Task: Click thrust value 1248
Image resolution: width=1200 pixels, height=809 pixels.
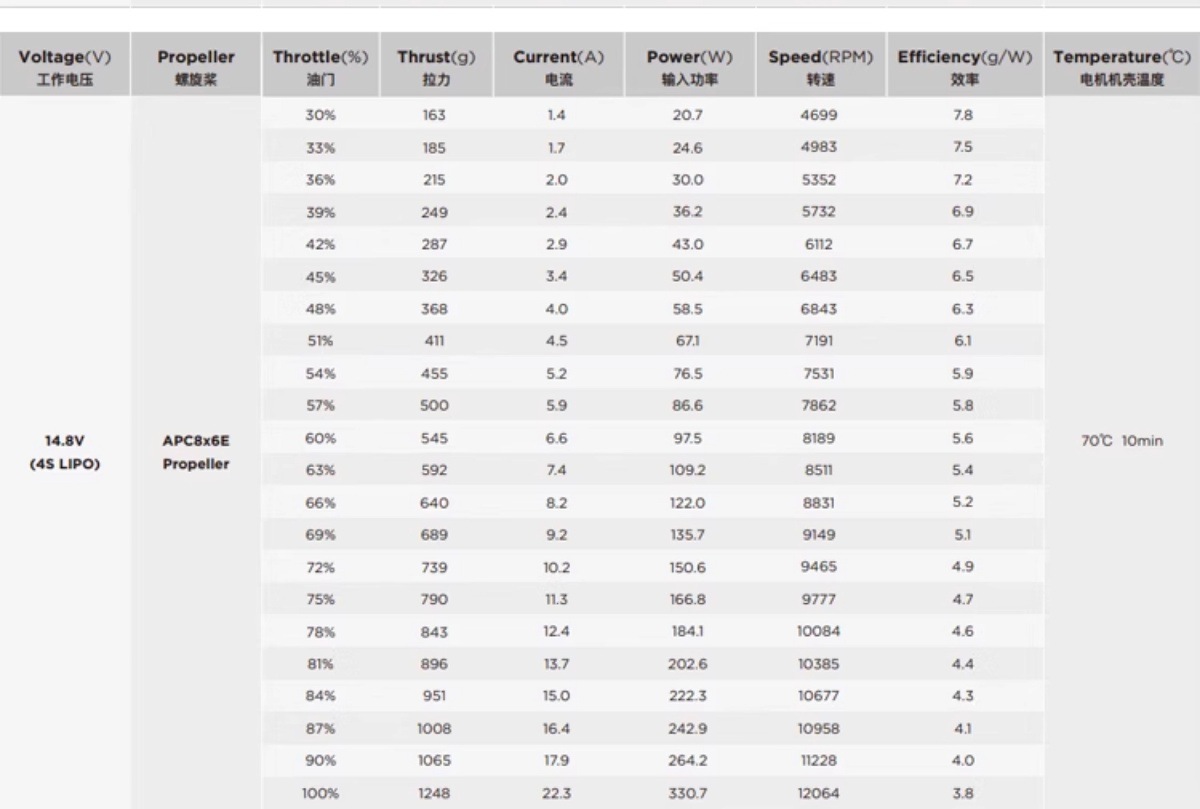Action: (434, 793)
